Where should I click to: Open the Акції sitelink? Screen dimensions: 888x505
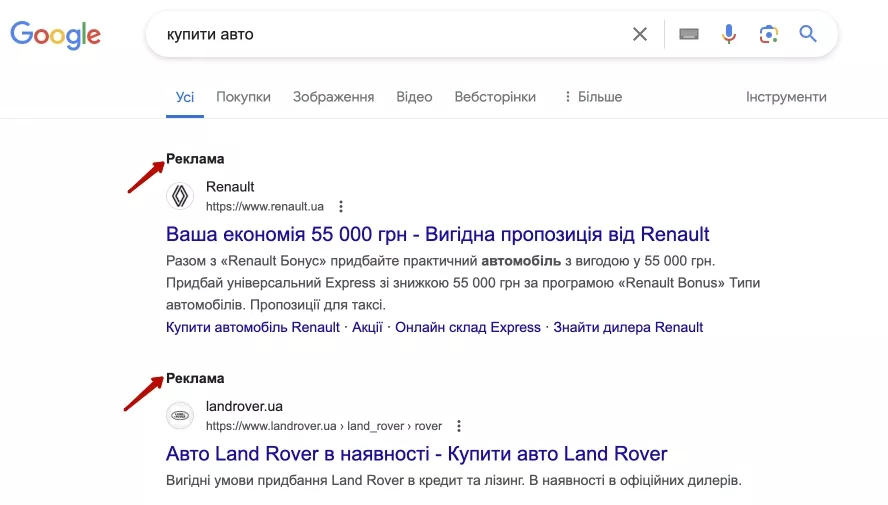pyautogui.click(x=367, y=327)
